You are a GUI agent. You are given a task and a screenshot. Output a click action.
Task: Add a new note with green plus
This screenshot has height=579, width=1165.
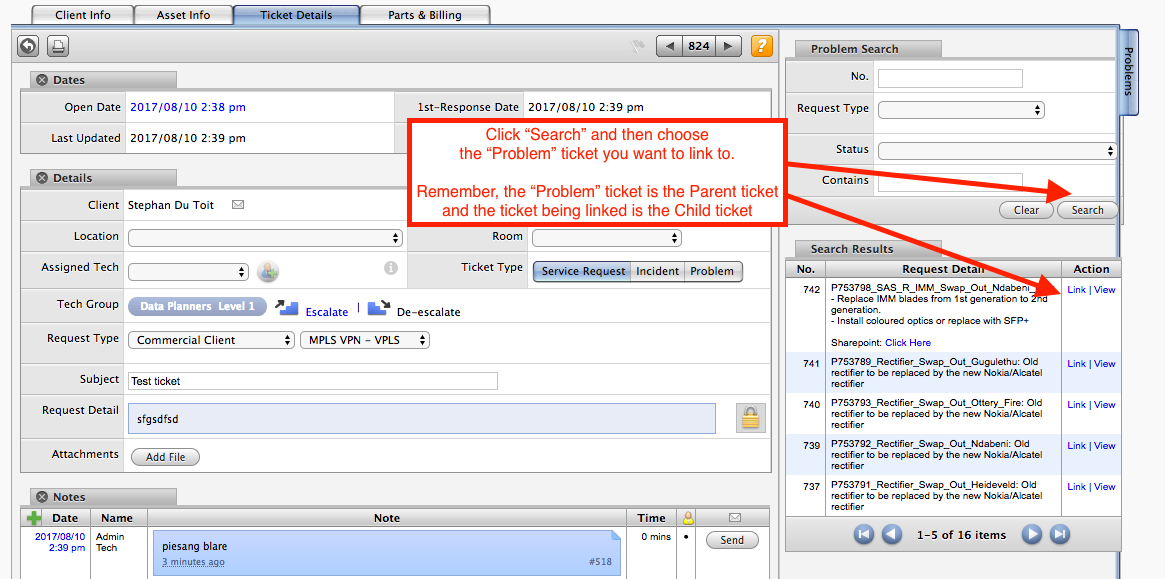click(x=34, y=518)
